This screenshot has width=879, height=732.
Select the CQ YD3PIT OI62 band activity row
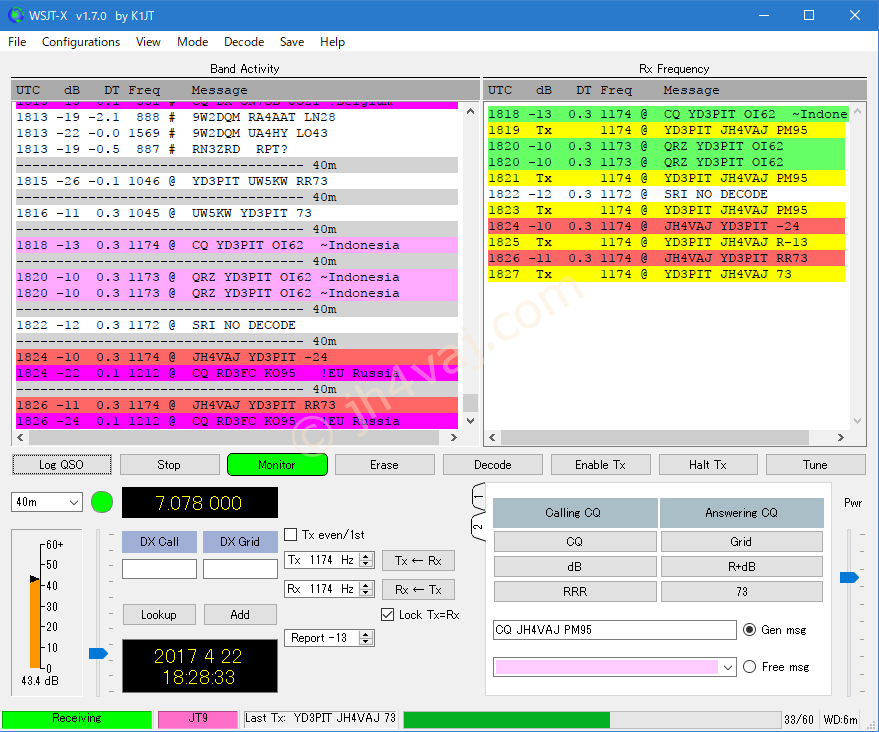coord(237,245)
